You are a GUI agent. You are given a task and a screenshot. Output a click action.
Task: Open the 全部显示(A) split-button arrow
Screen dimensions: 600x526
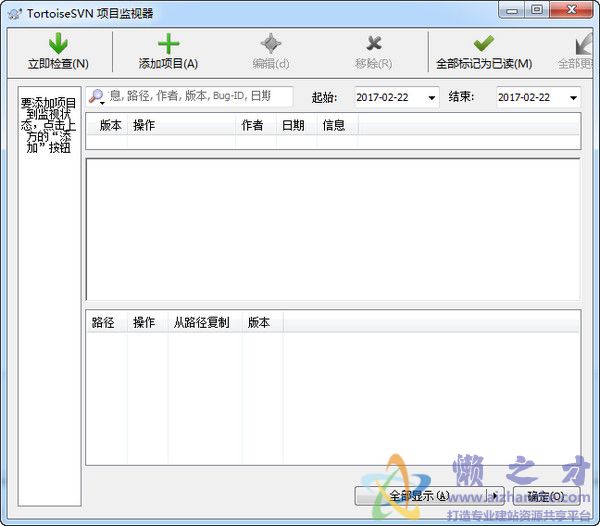click(x=495, y=496)
